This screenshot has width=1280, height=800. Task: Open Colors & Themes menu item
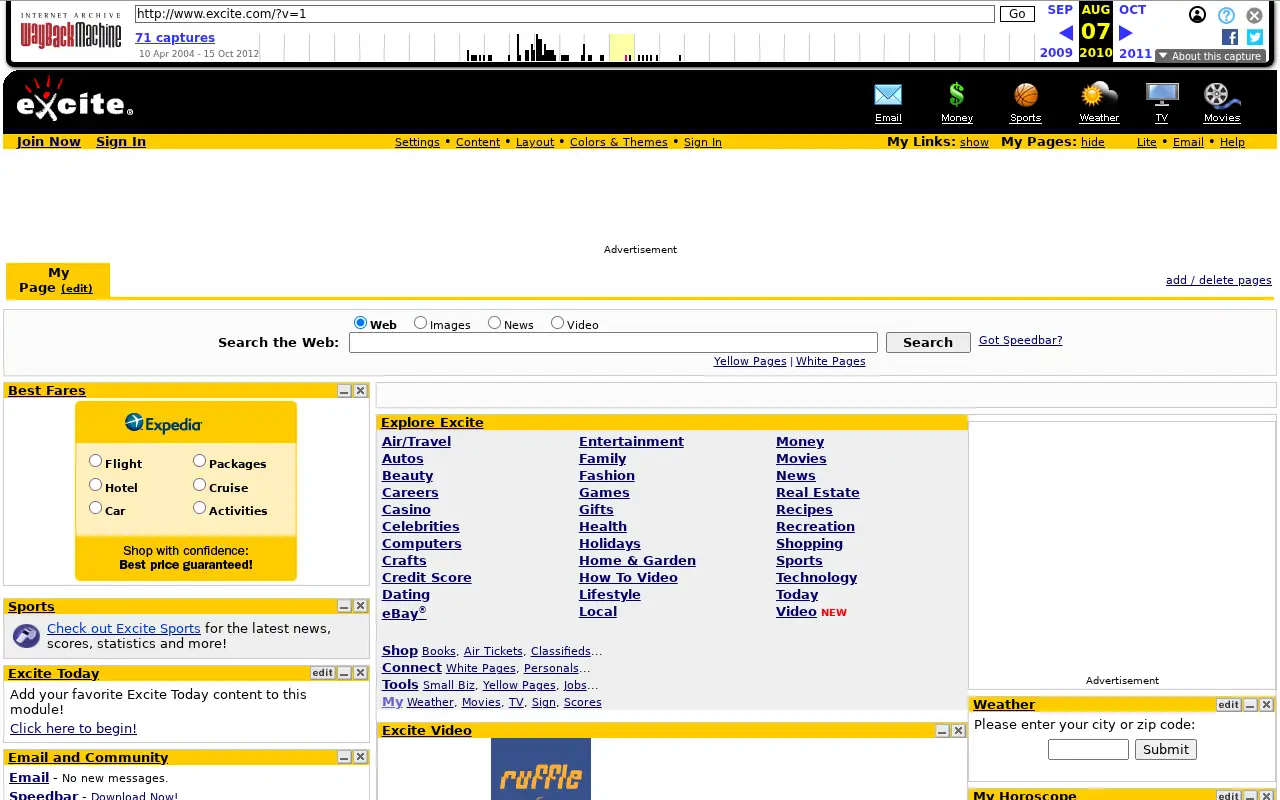tap(619, 142)
